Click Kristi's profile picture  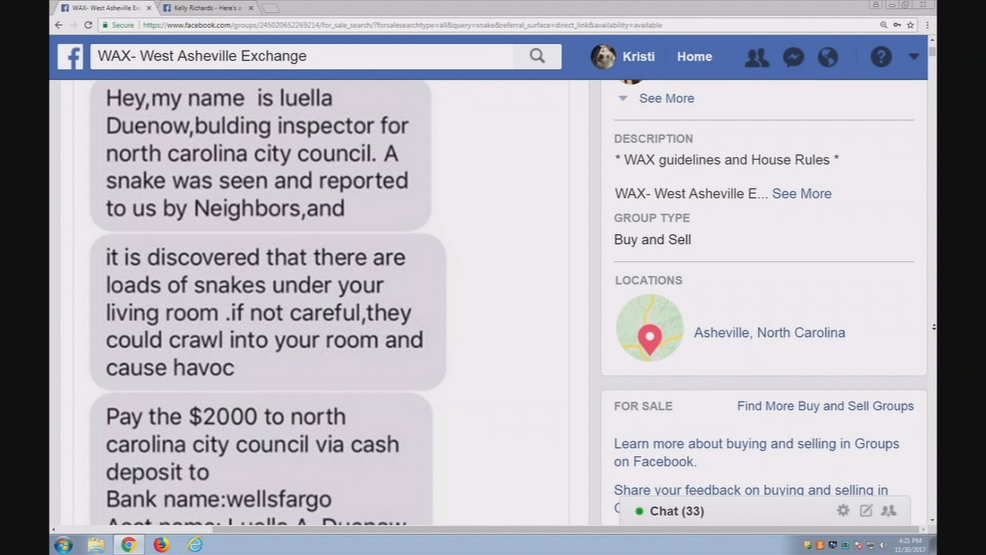tap(603, 57)
